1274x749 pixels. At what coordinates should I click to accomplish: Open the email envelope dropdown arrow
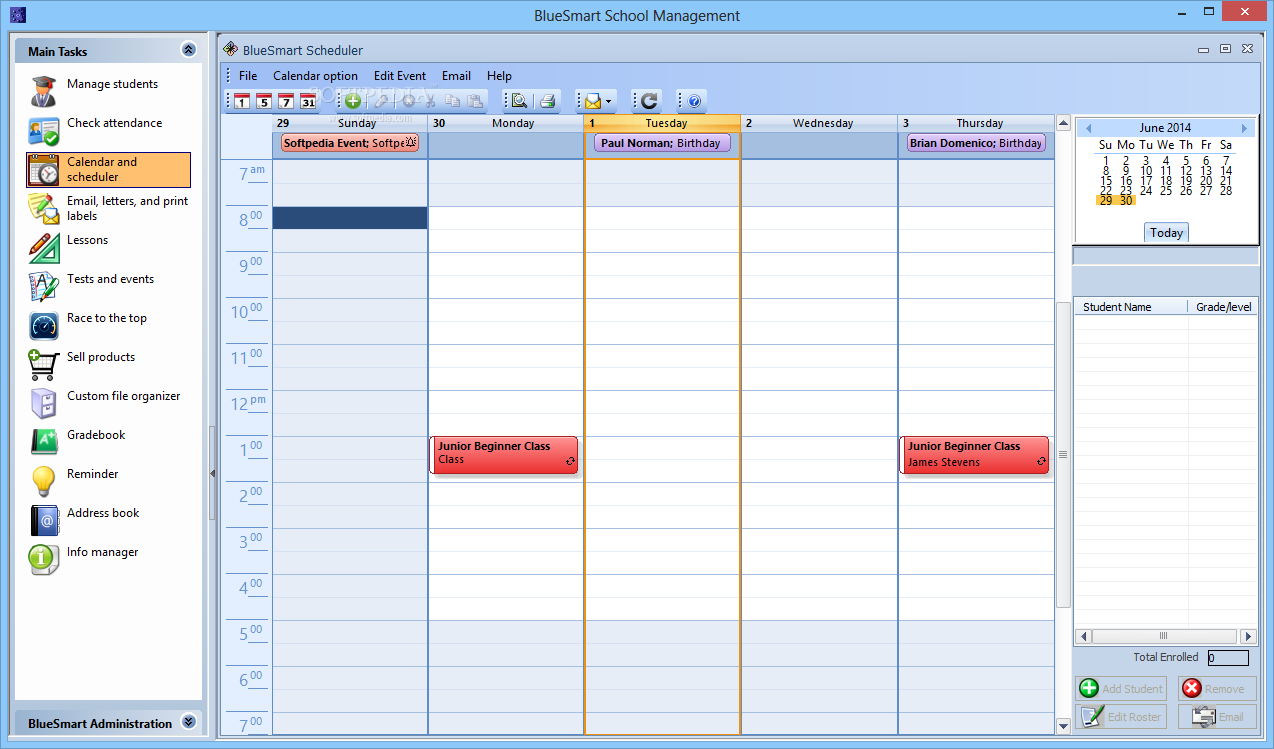coord(609,101)
